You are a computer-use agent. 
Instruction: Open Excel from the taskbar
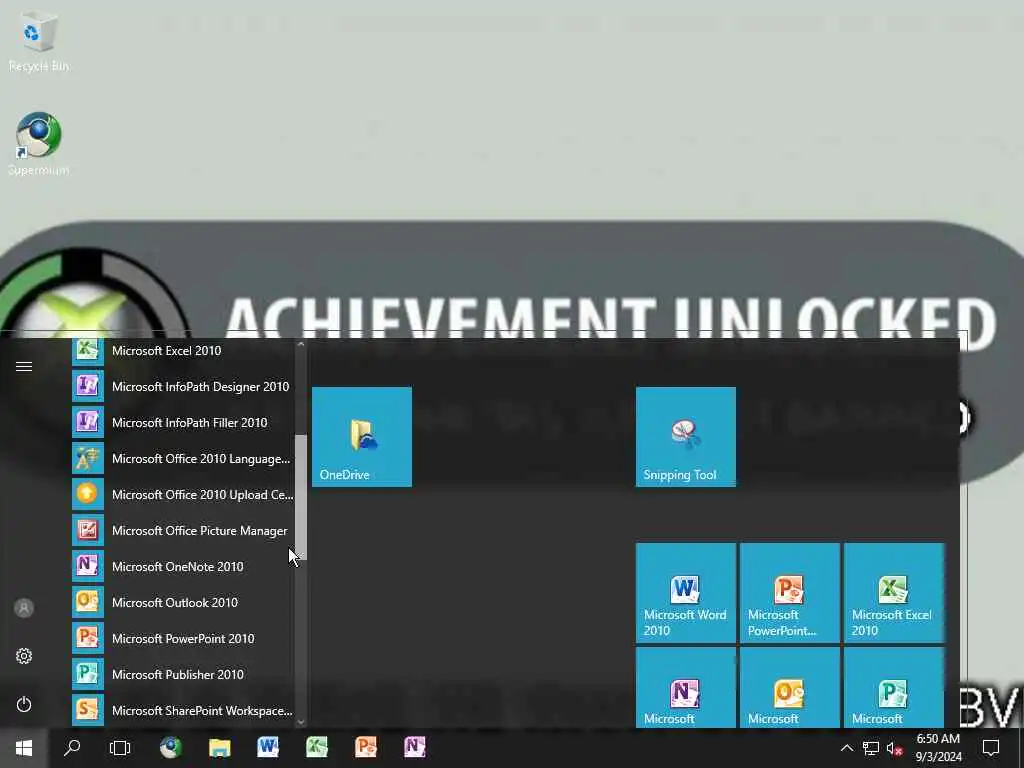[317, 748]
